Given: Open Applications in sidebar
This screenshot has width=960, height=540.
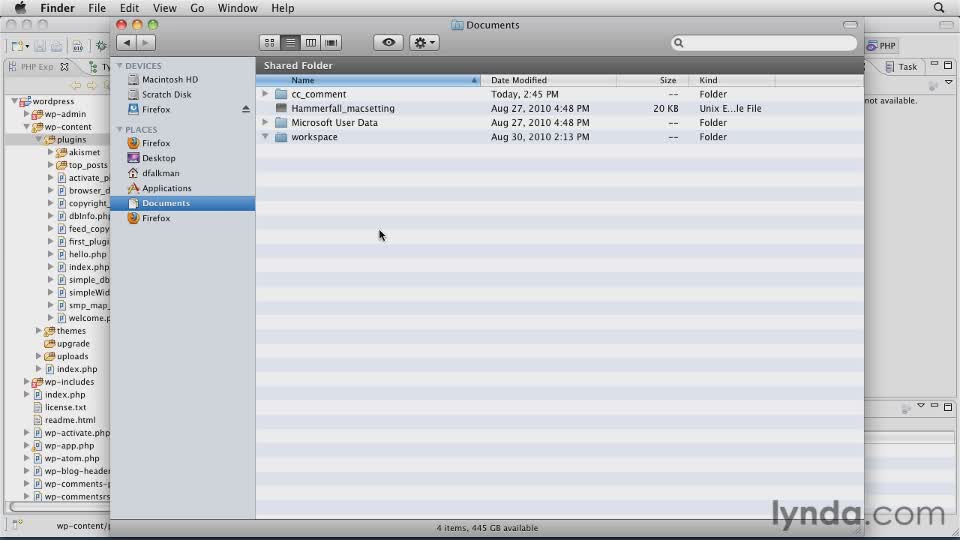Looking at the screenshot, I should point(167,188).
